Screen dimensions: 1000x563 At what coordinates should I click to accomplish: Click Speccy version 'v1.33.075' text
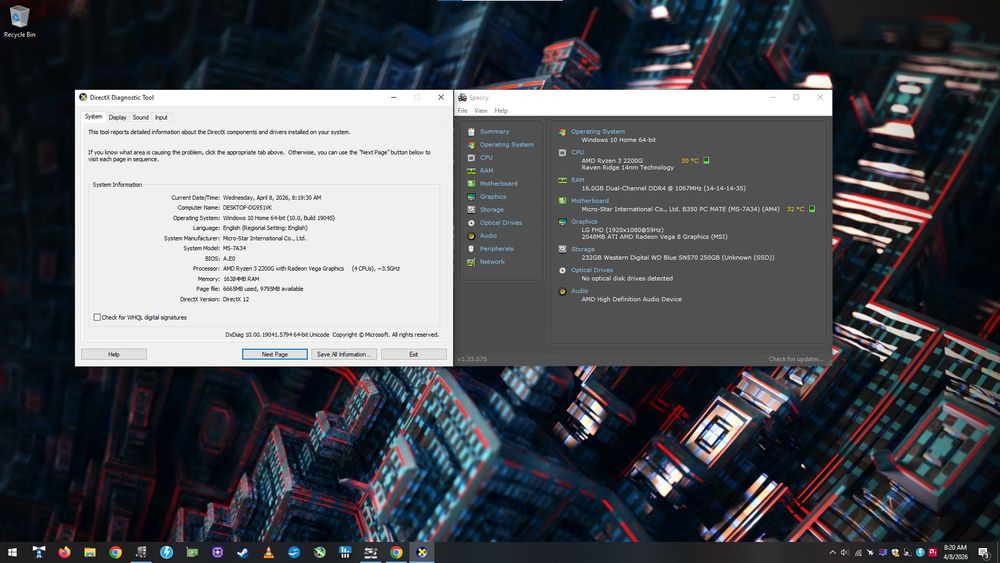pyautogui.click(x=472, y=359)
